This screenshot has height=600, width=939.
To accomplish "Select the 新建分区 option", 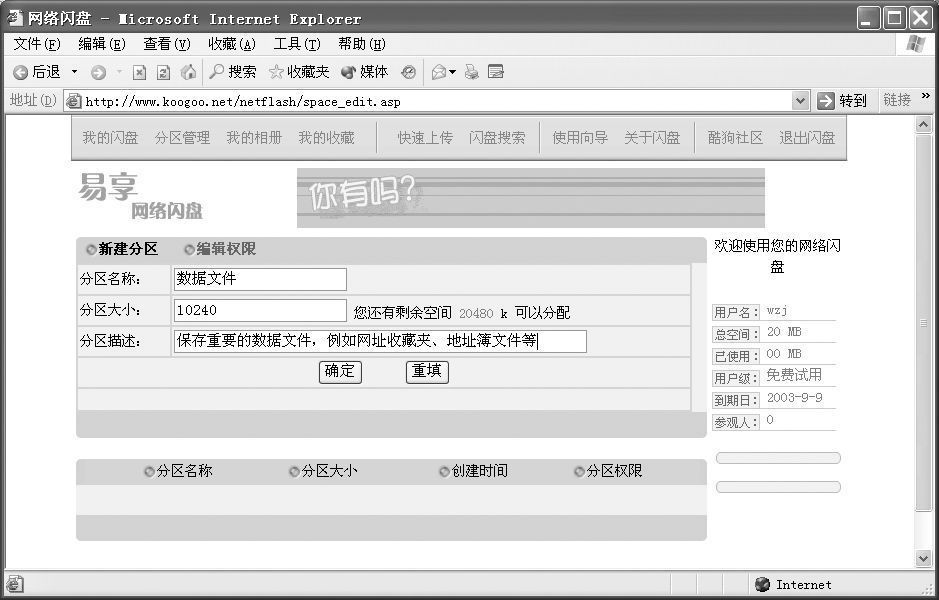I will pyautogui.click(x=92, y=249).
